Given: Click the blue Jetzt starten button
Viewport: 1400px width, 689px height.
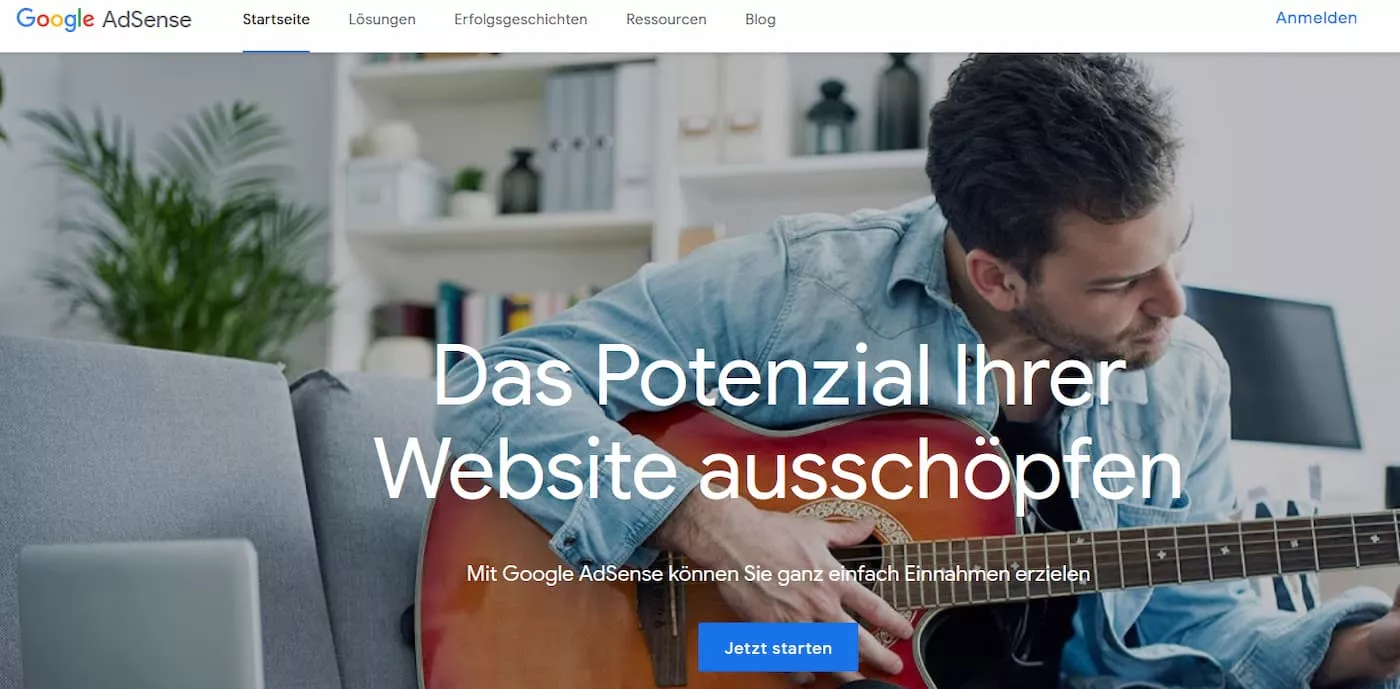Looking at the screenshot, I should pyautogui.click(x=778, y=647).
